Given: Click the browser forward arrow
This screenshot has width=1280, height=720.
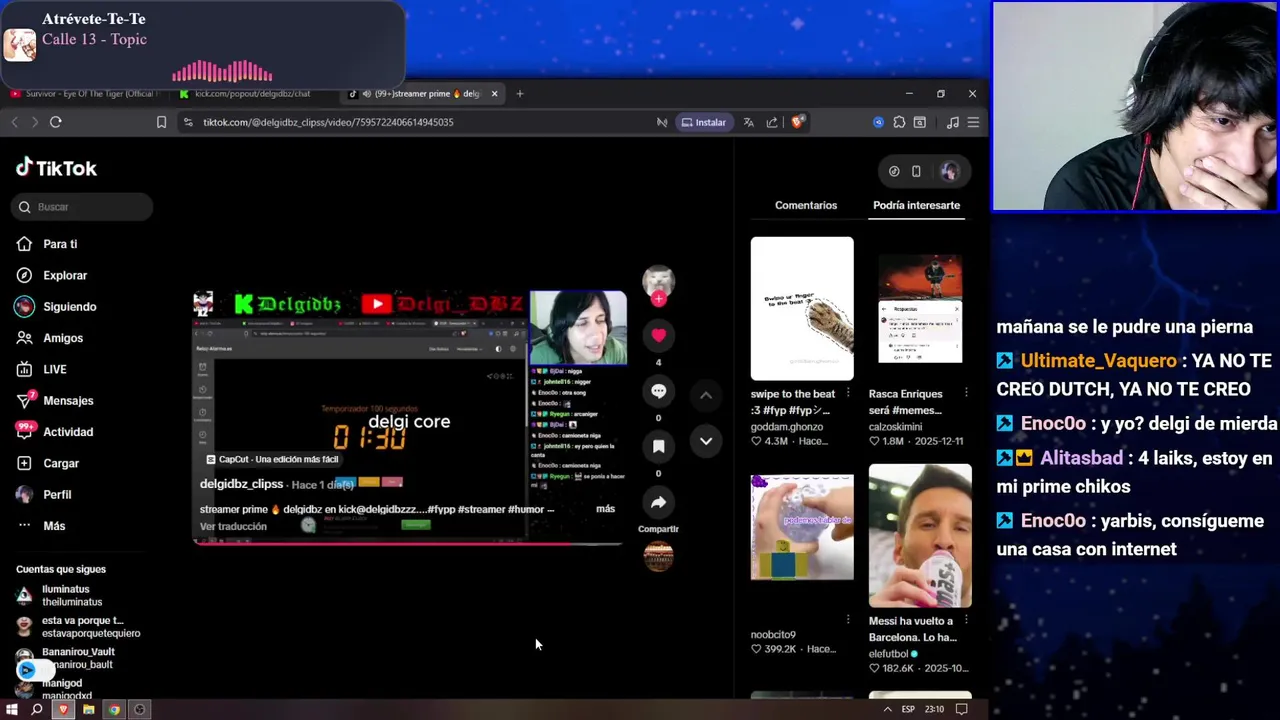Looking at the screenshot, I should coord(34,122).
